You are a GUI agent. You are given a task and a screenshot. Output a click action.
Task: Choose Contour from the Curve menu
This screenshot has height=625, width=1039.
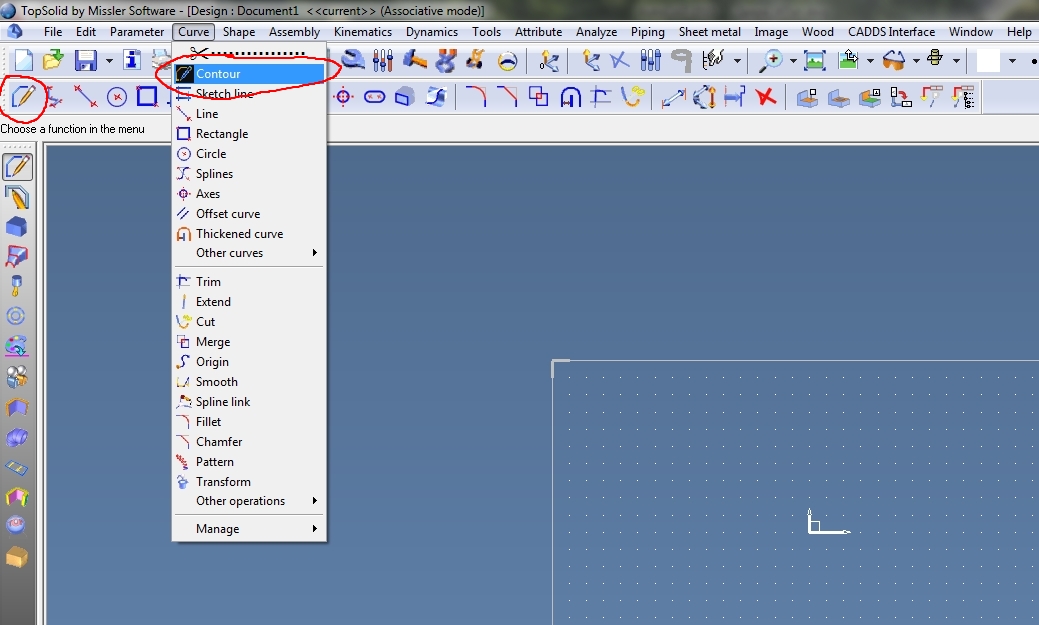pos(249,74)
